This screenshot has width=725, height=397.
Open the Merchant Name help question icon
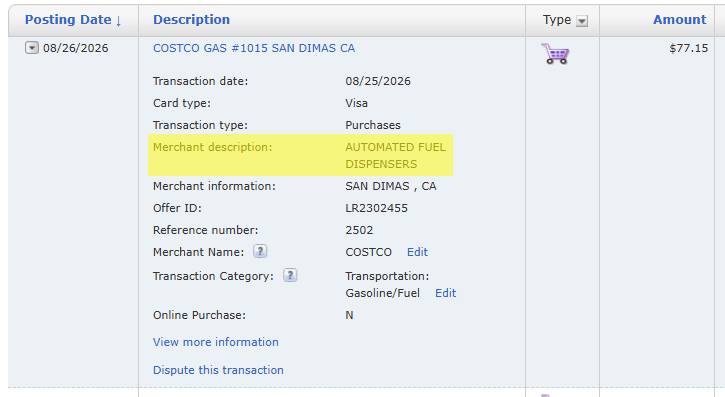260,251
